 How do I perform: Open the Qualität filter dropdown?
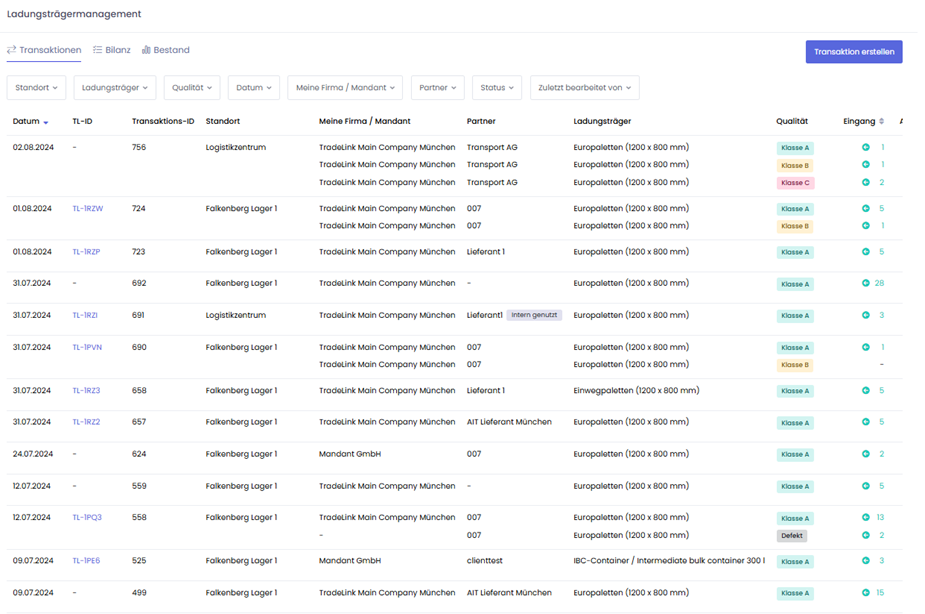click(191, 88)
